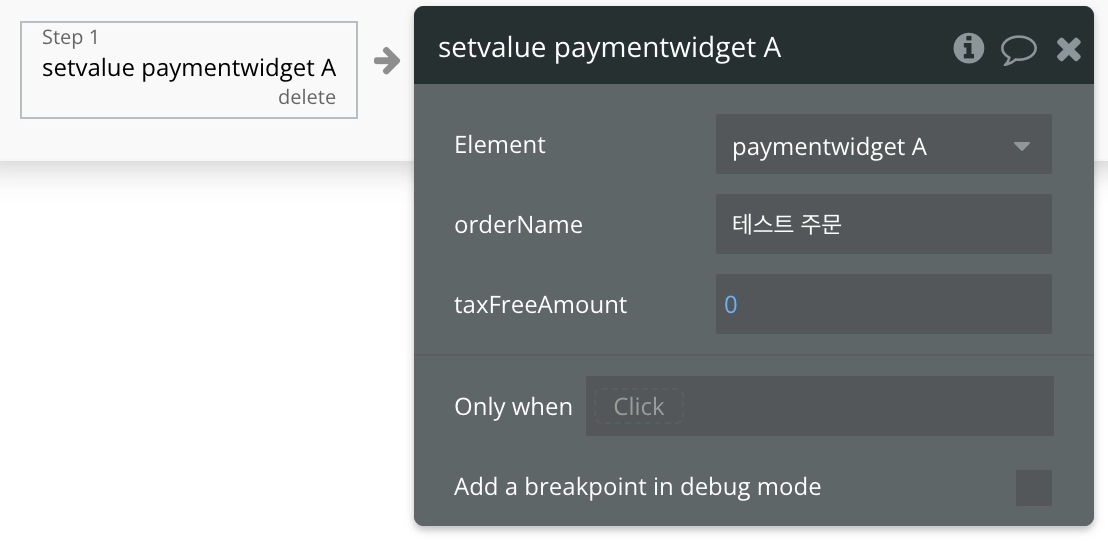Click the property panel title bar text
The height and width of the screenshot is (546, 1108).
coord(610,48)
